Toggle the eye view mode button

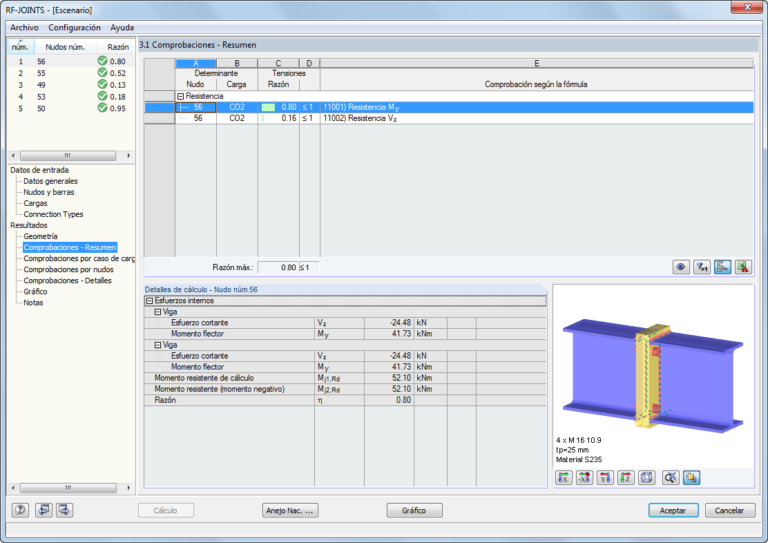coord(681,267)
